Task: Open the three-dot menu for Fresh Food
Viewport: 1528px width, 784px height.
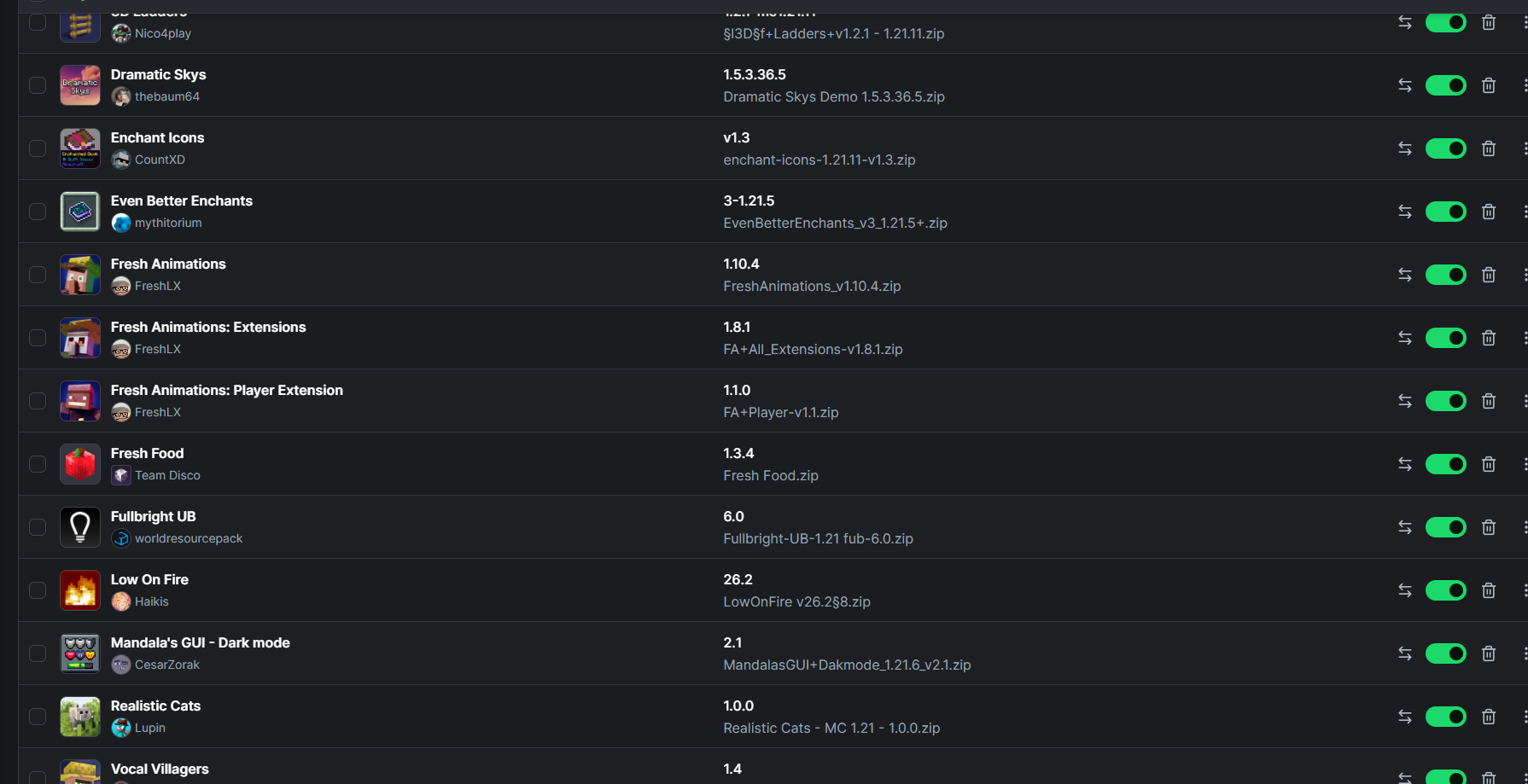Action: coord(1525,464)
